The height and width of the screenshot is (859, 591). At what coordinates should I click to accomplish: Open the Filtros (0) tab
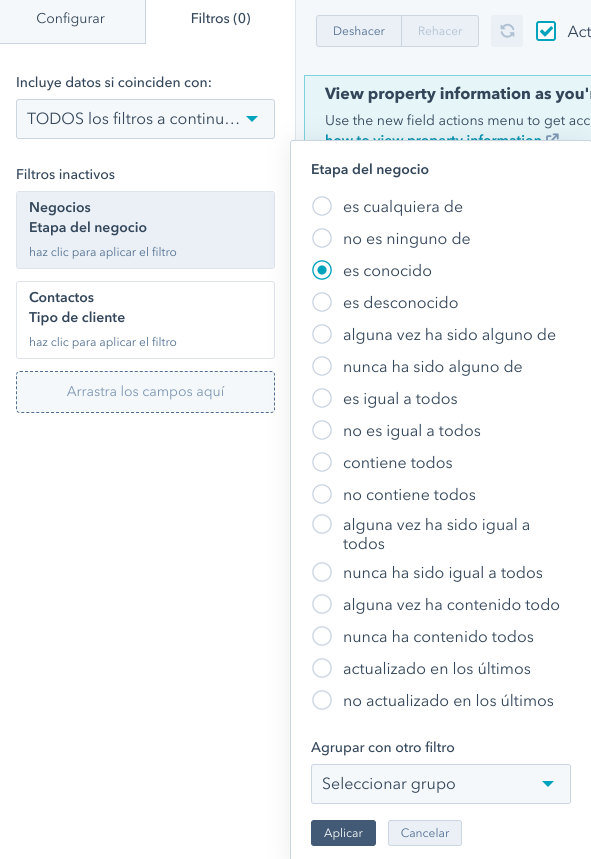[220, 18]
